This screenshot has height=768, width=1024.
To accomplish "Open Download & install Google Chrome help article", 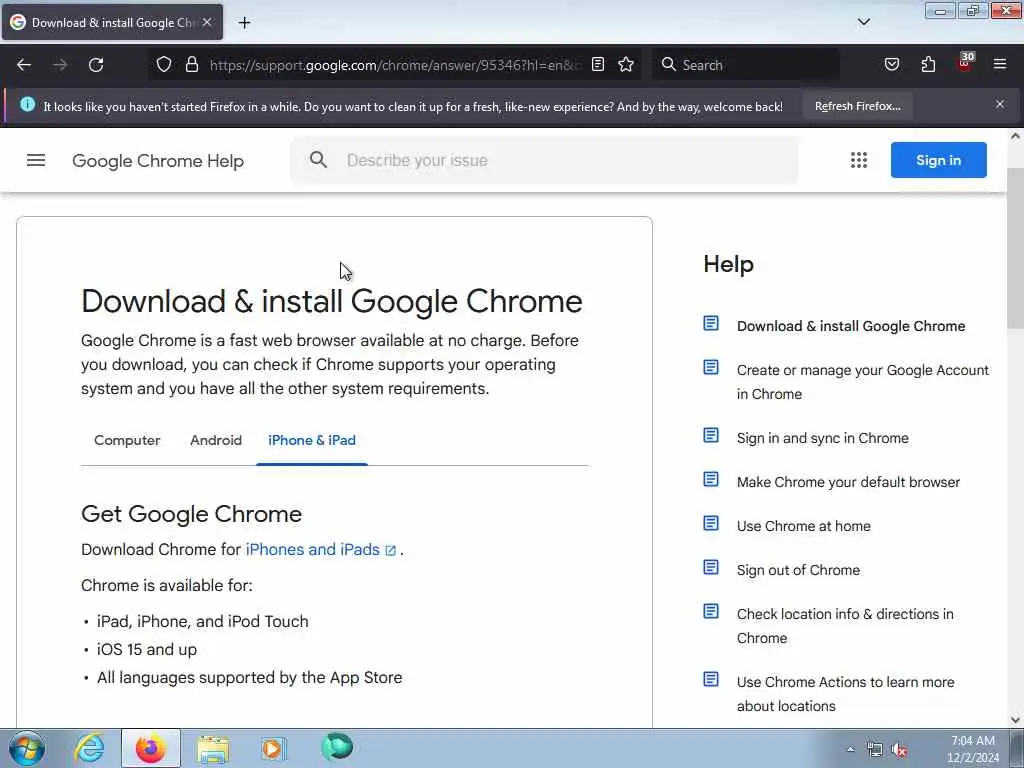I will click(x=850, y=326).
